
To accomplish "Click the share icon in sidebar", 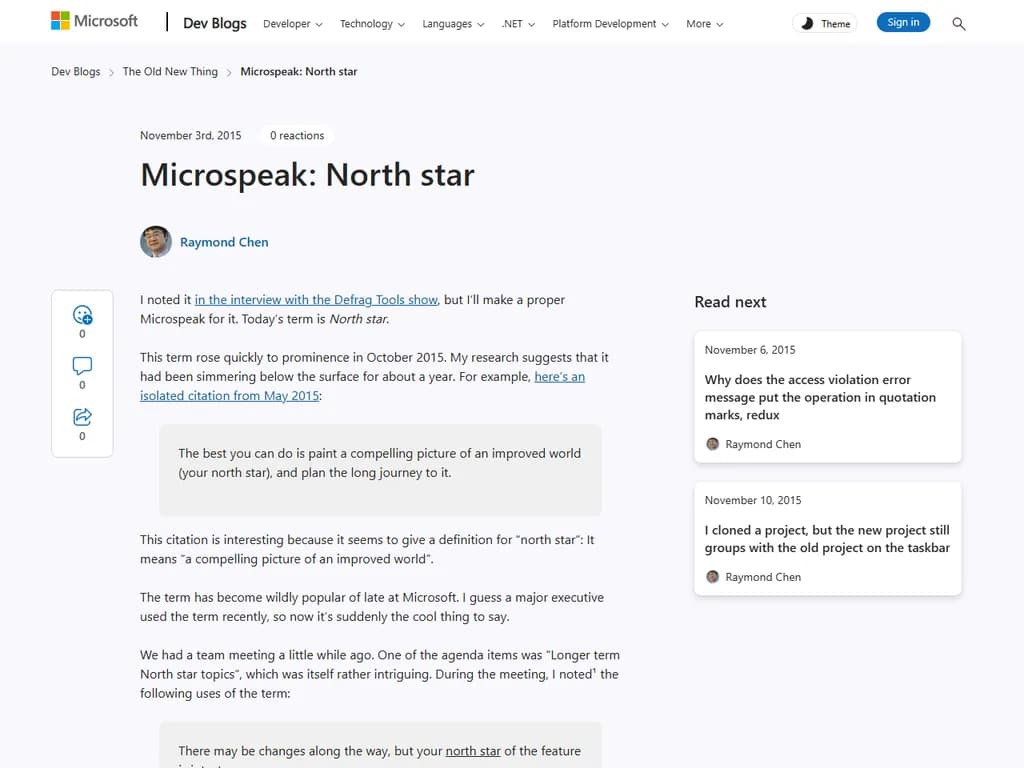I will pyautogui.click(x=82, y=417).
